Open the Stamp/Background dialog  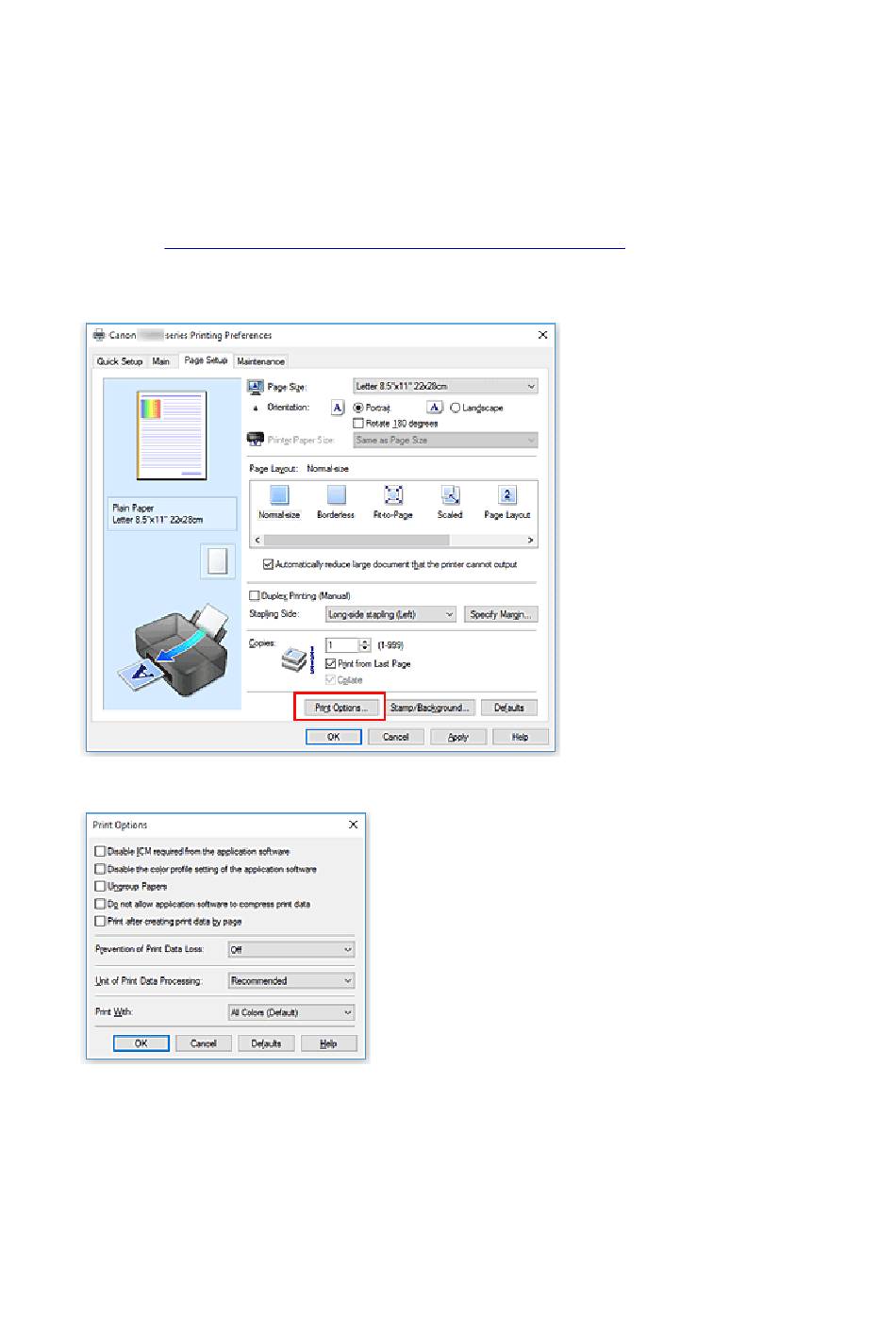[x=429, y=708]
